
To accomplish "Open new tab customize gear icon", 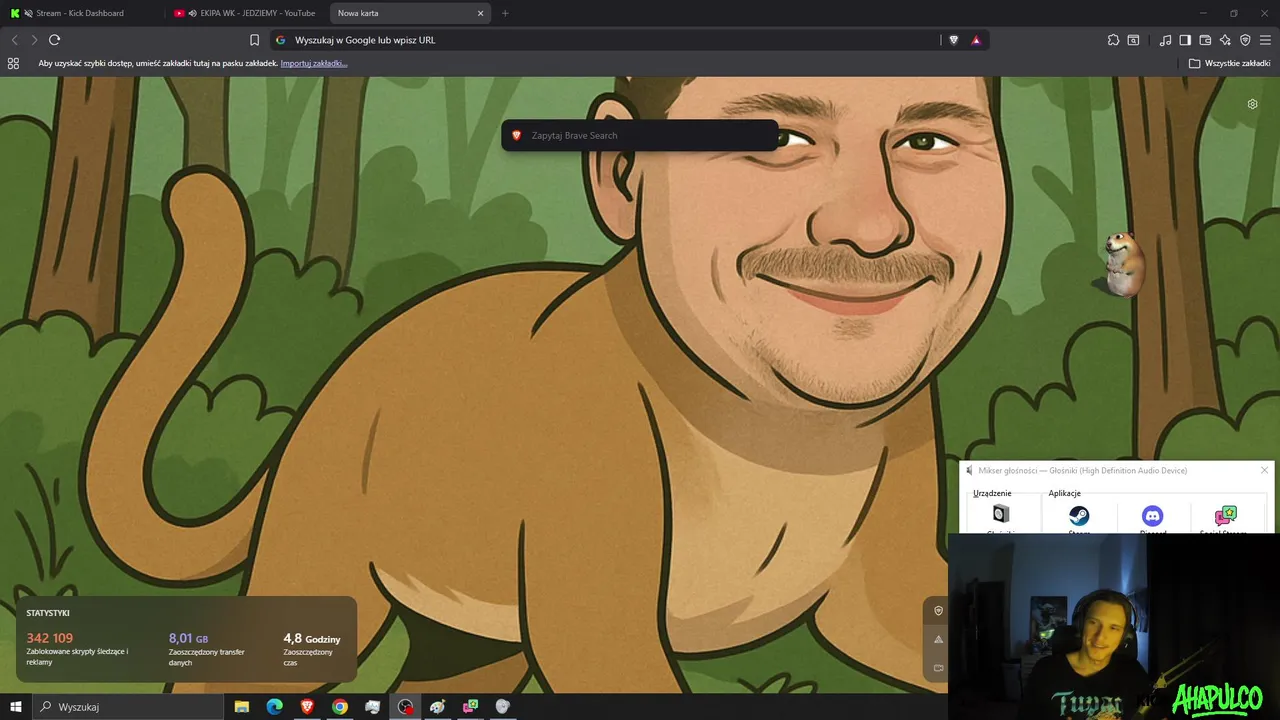I will [x=1252, y=104].
